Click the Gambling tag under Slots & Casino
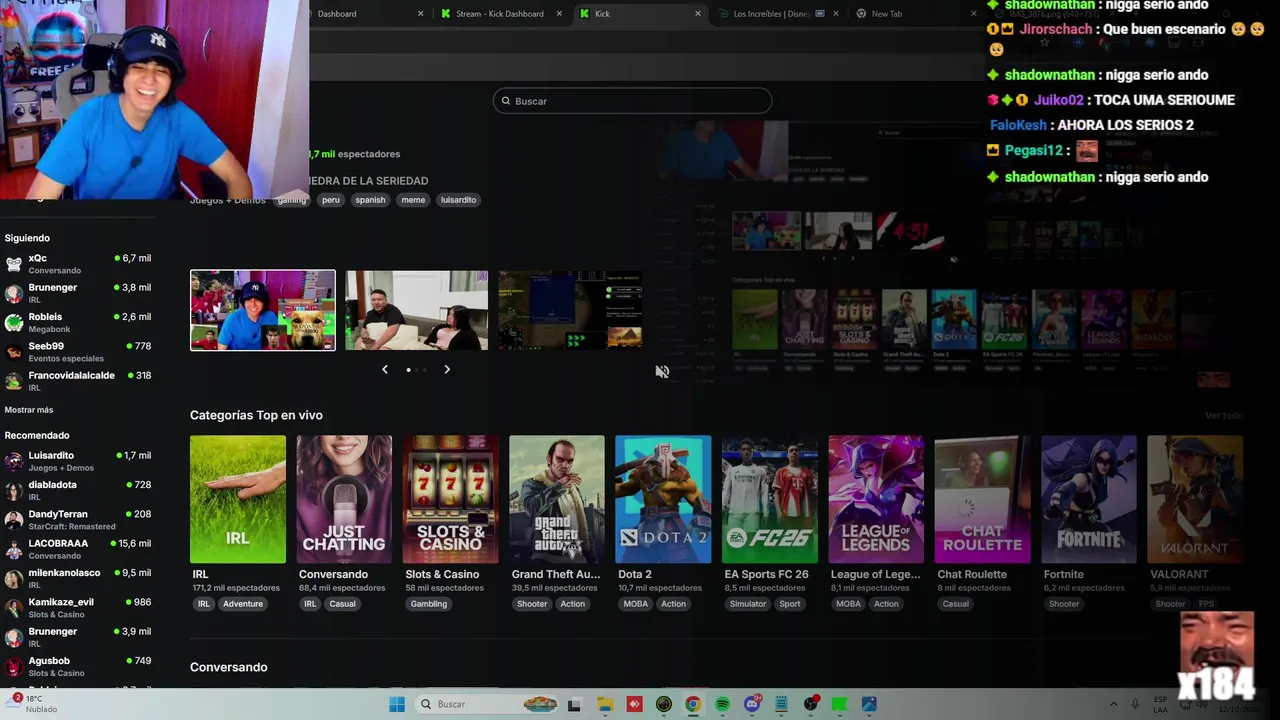The image size is (1280, 720). [429, 604]
